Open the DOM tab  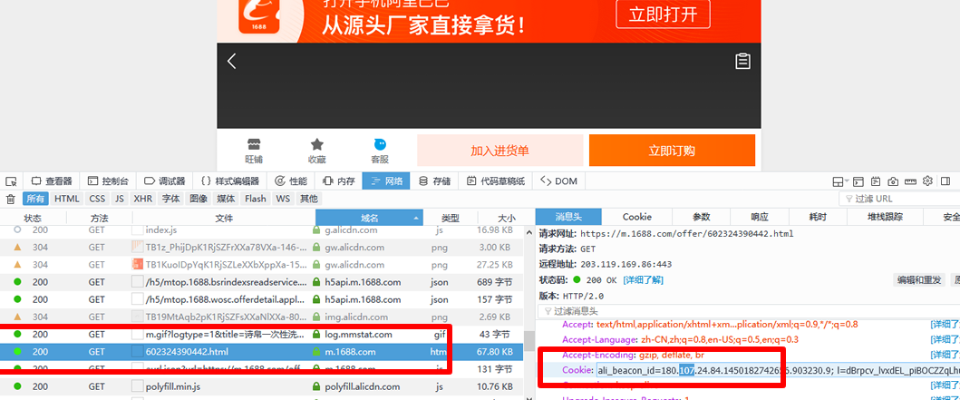560,181
